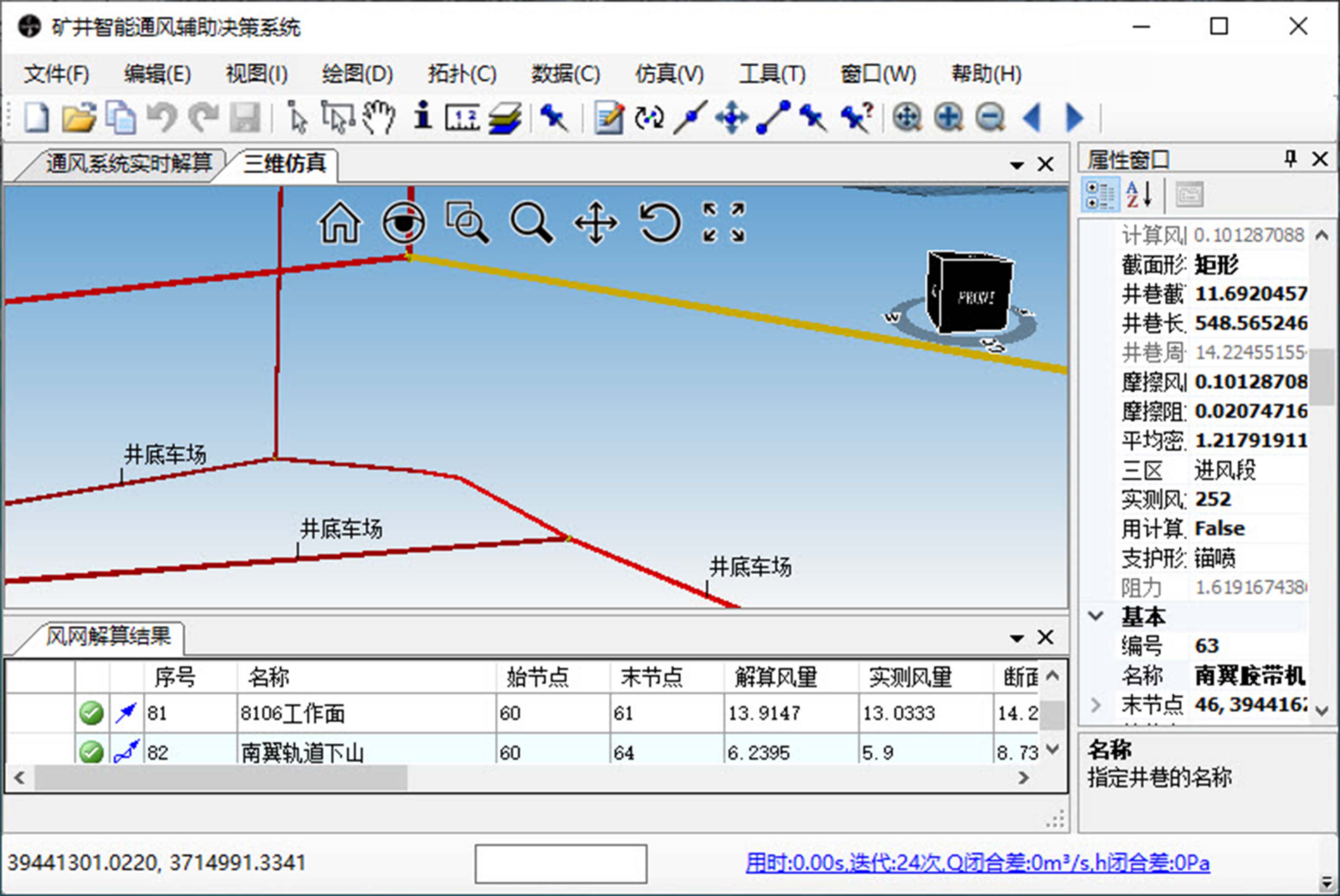Click the eye look-at view icon
This screenshot has height=896, width=1340.
(404, 223)
